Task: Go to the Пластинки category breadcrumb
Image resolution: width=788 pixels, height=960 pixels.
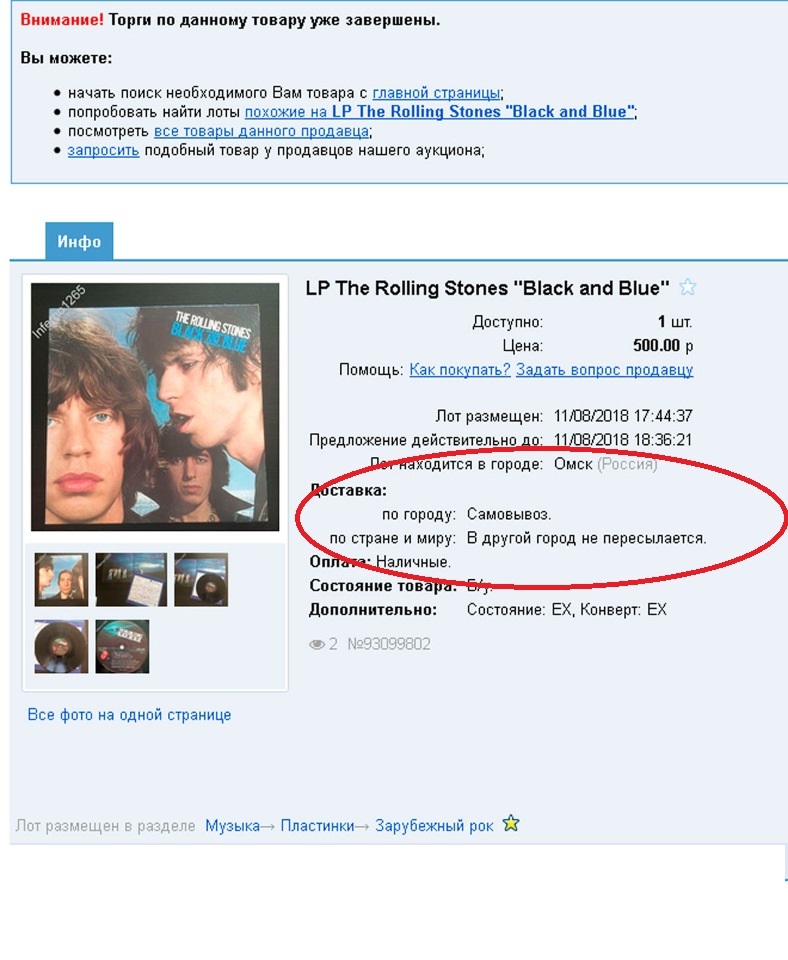Action: [x=317, y=825]
